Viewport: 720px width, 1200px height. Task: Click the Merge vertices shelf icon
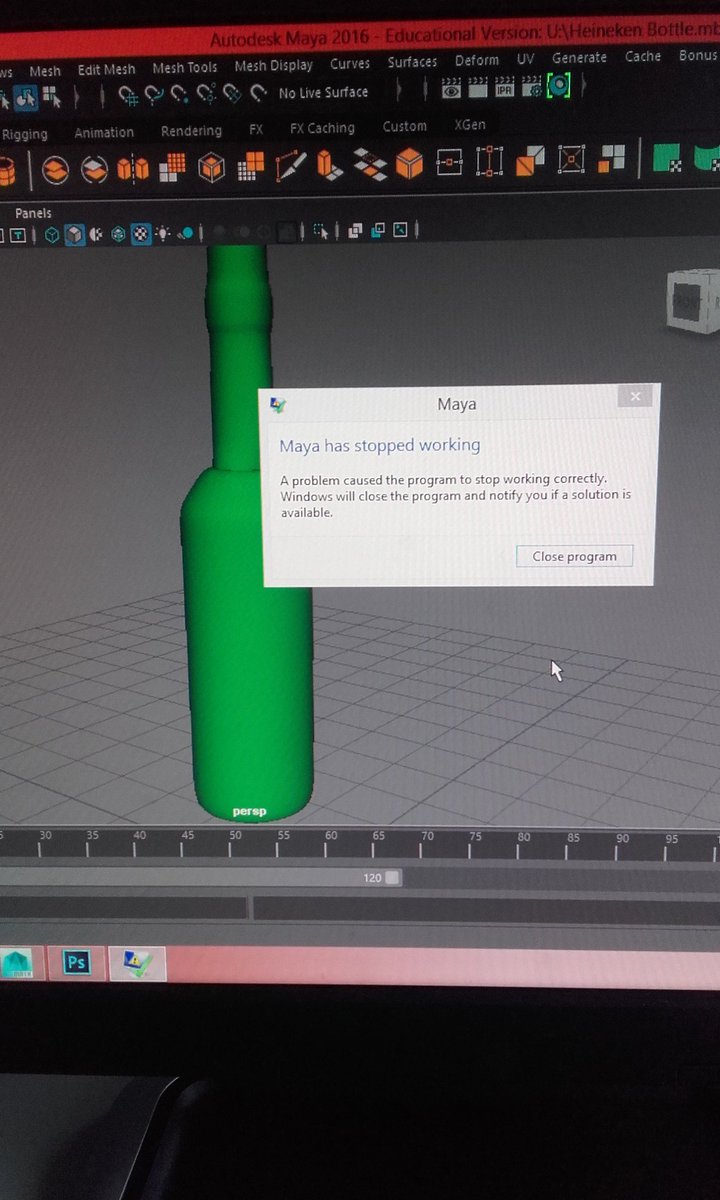(449, 161)
